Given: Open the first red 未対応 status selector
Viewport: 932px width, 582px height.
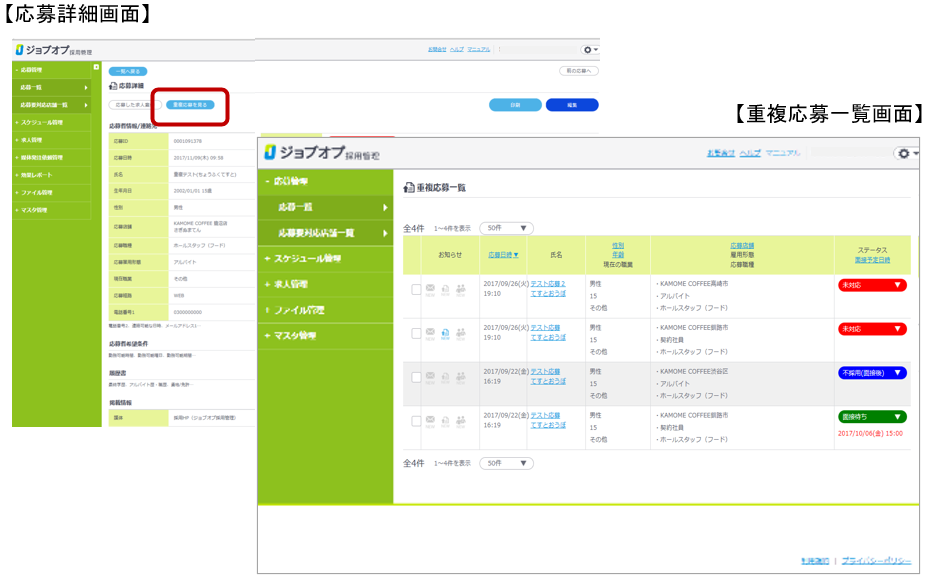Looking at the screenshot, I should click(871, 285).
